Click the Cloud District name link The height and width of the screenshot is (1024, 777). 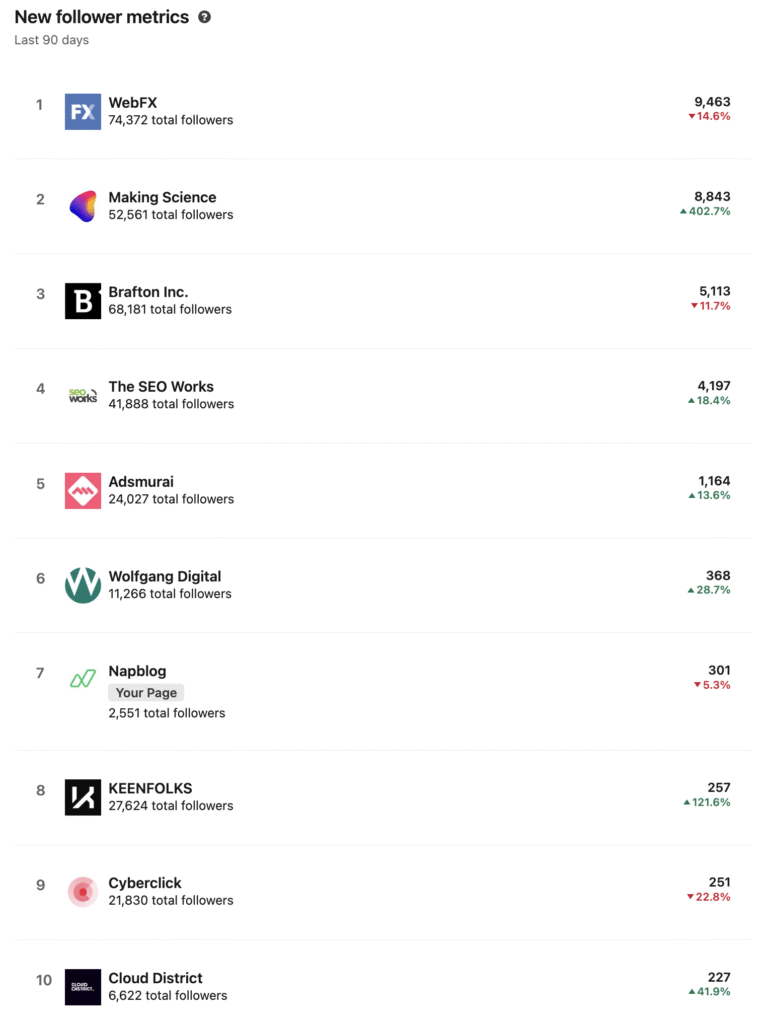point(155,977)
